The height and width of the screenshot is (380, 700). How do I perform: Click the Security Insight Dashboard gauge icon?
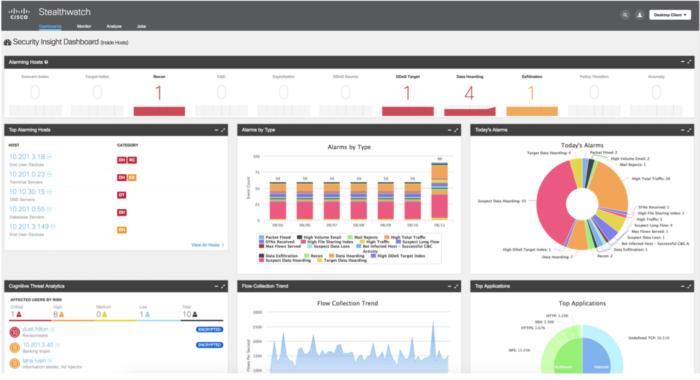pos(7,42)
